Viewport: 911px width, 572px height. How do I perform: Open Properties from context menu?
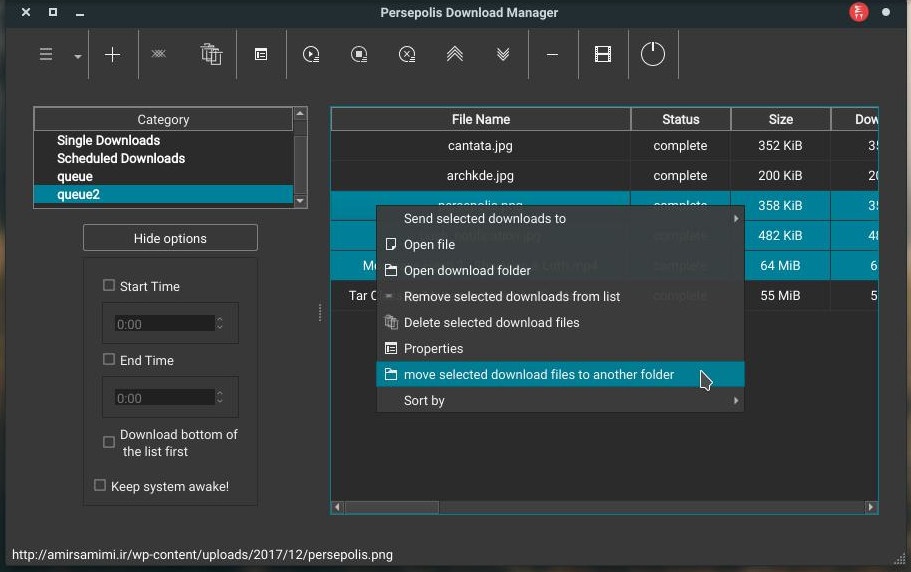point(560,349)
